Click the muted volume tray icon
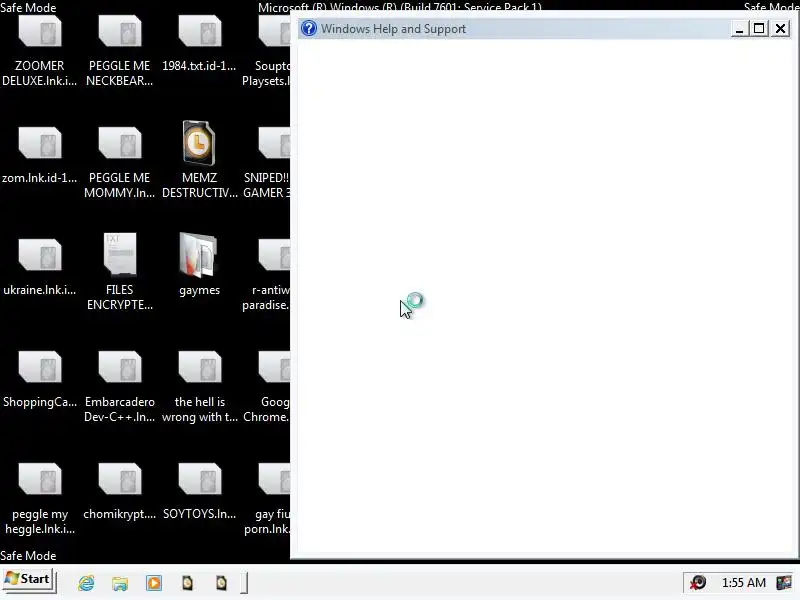Image resolution: width=800 pixels, height=600 pixels. (x=697, y=582)
